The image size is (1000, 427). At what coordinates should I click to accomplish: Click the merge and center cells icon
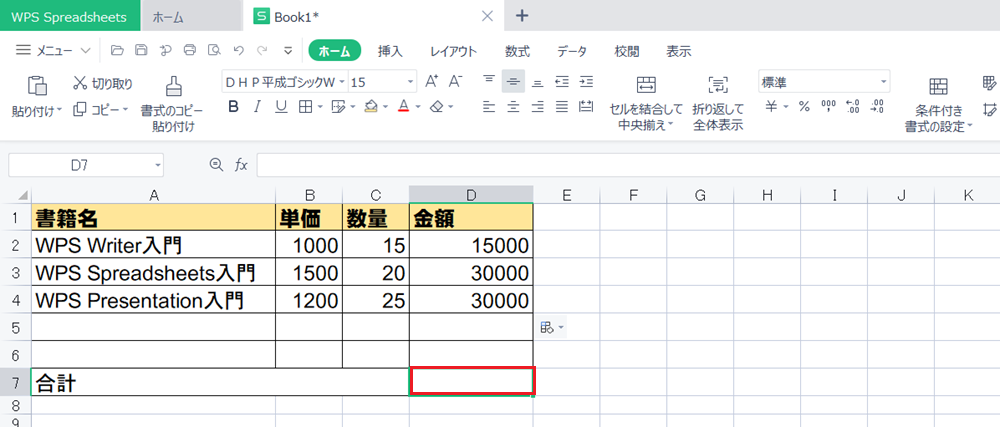click(x=646, y=85)
